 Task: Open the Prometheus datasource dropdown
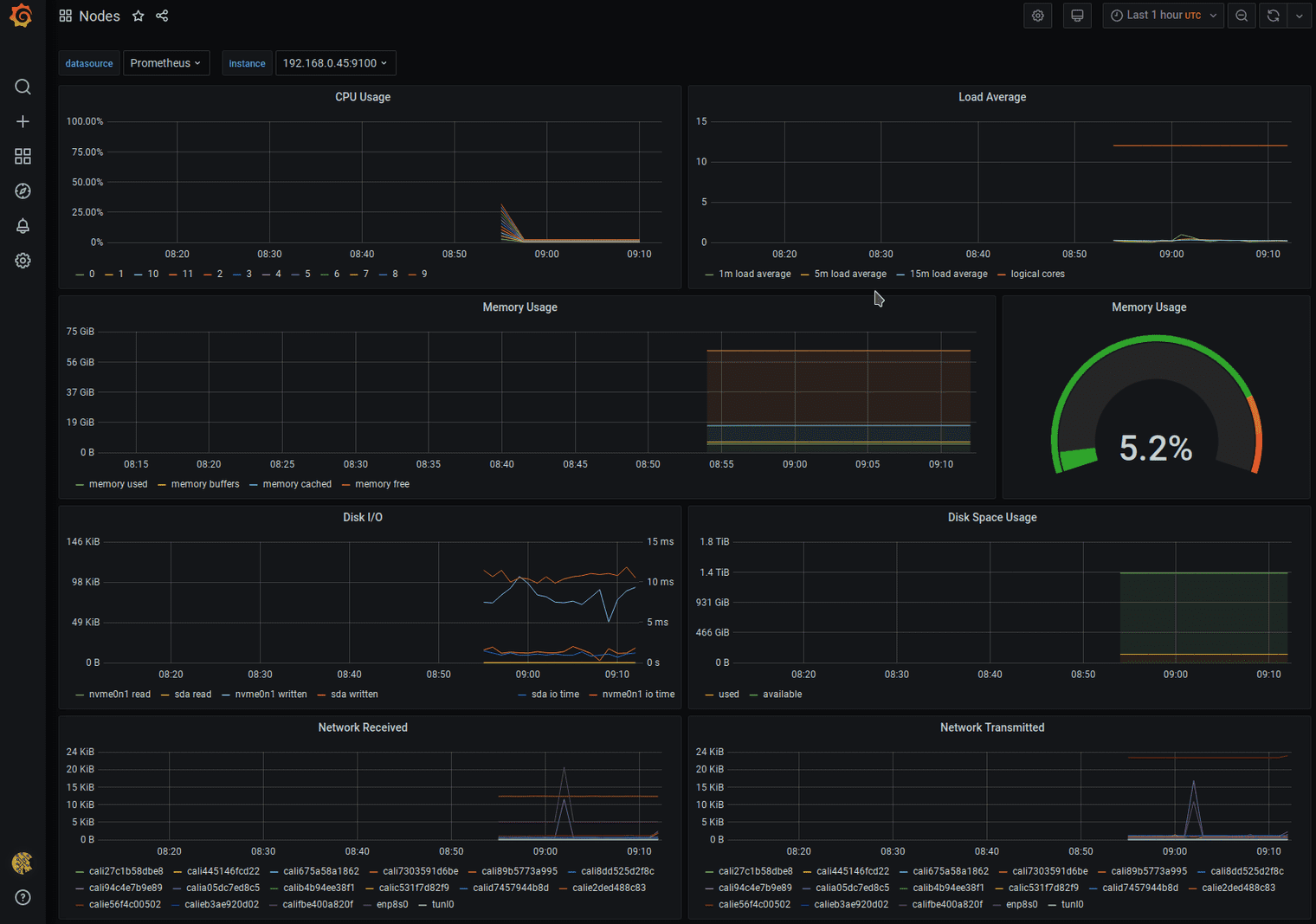(x=166, y=62)
